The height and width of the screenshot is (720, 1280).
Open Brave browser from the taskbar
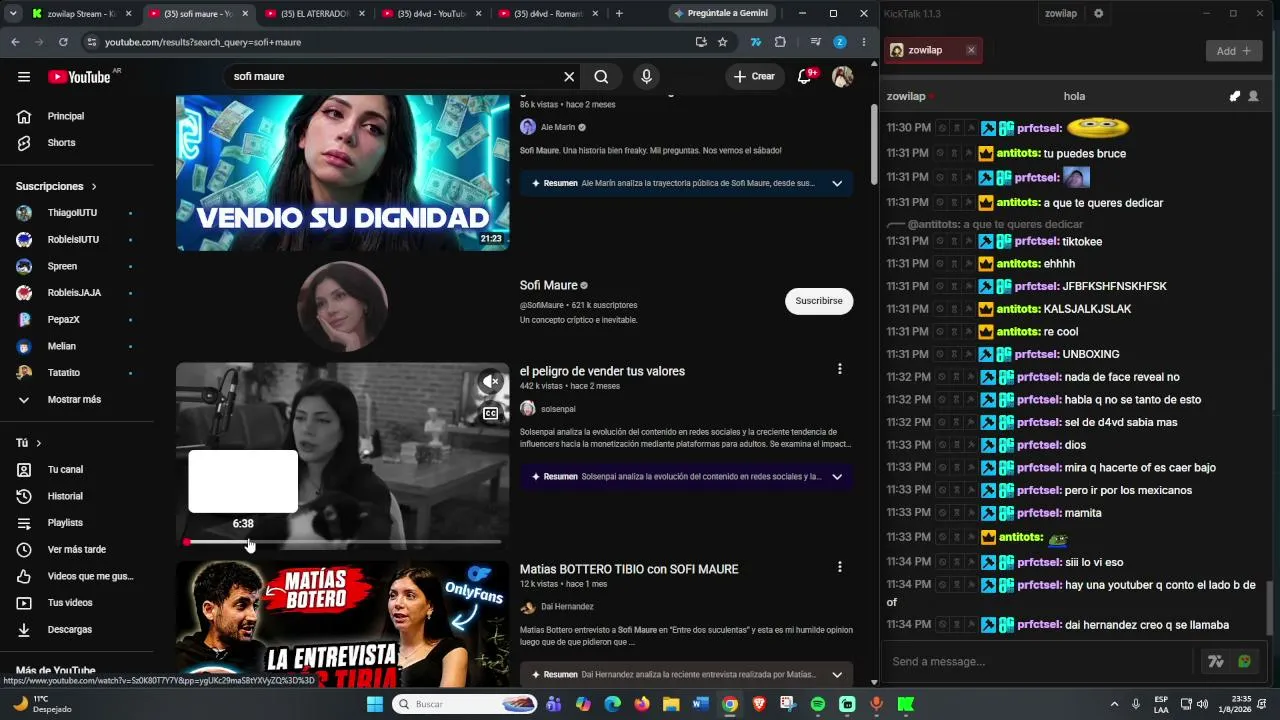click(x=759, y=704)
